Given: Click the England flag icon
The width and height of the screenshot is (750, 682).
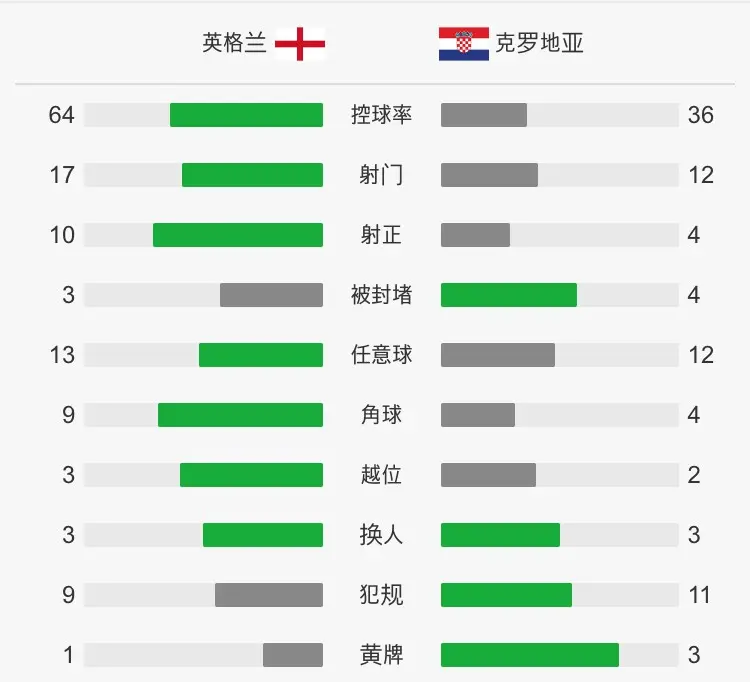Looking at the screenshot, I should coord(300,44).
